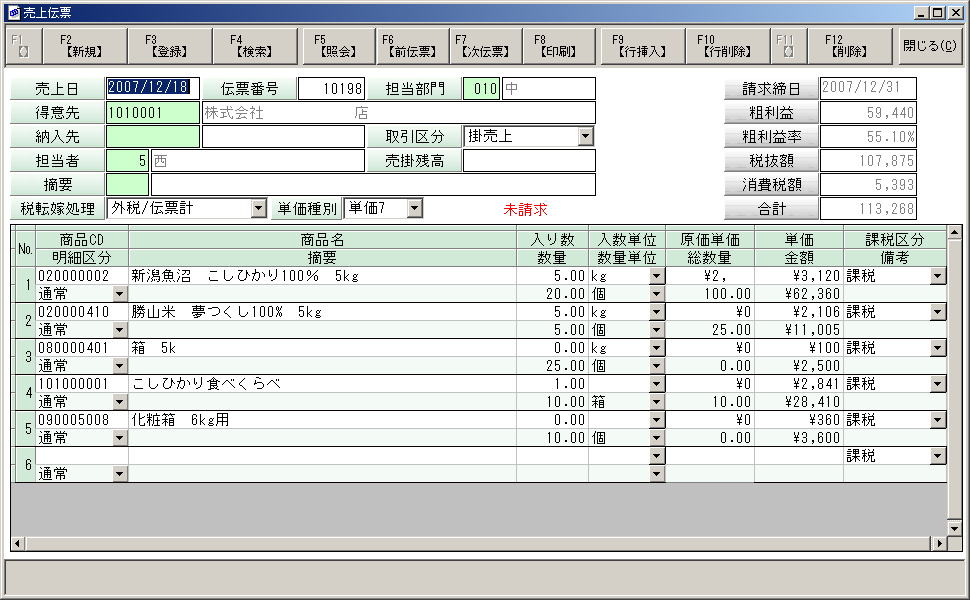
Task: Delete the slip with F12 削除
Action: [x=848, y=46]
